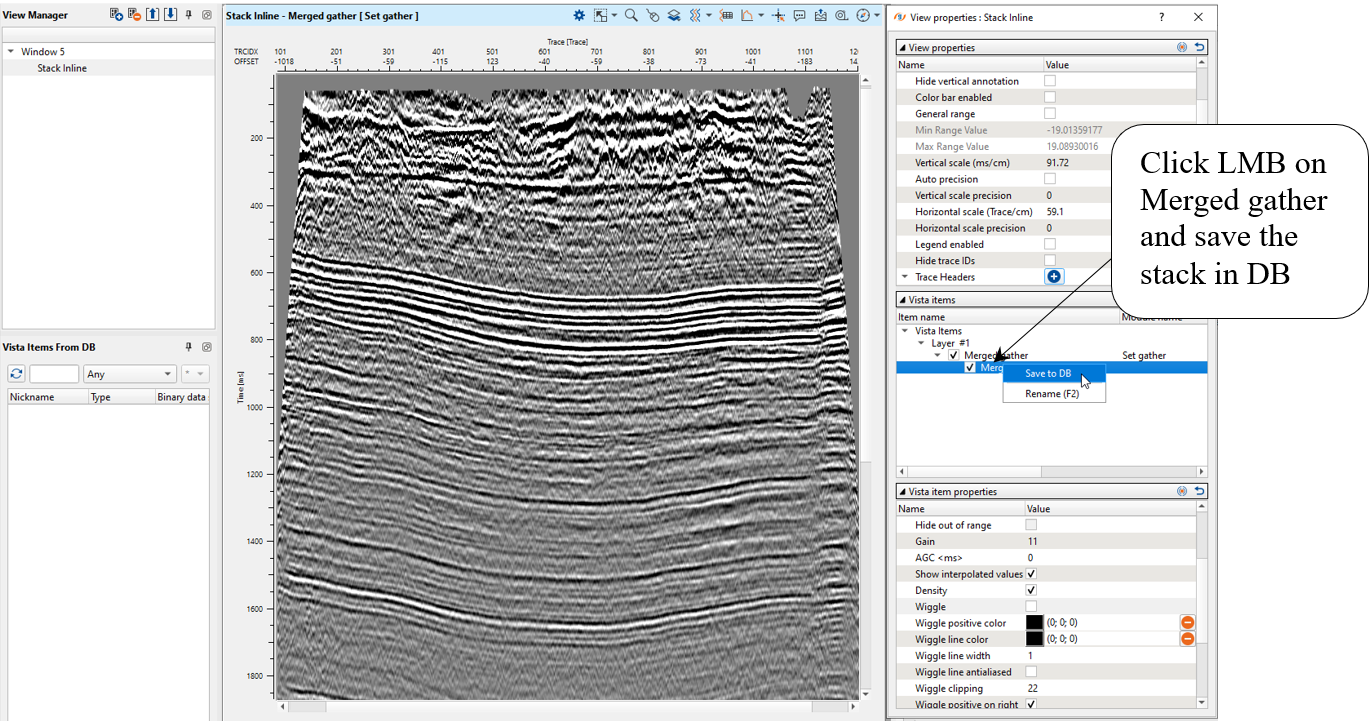Click the Wiggle positive color black swatch
Screen dimensions: 1371x721
click(1034, 623)
